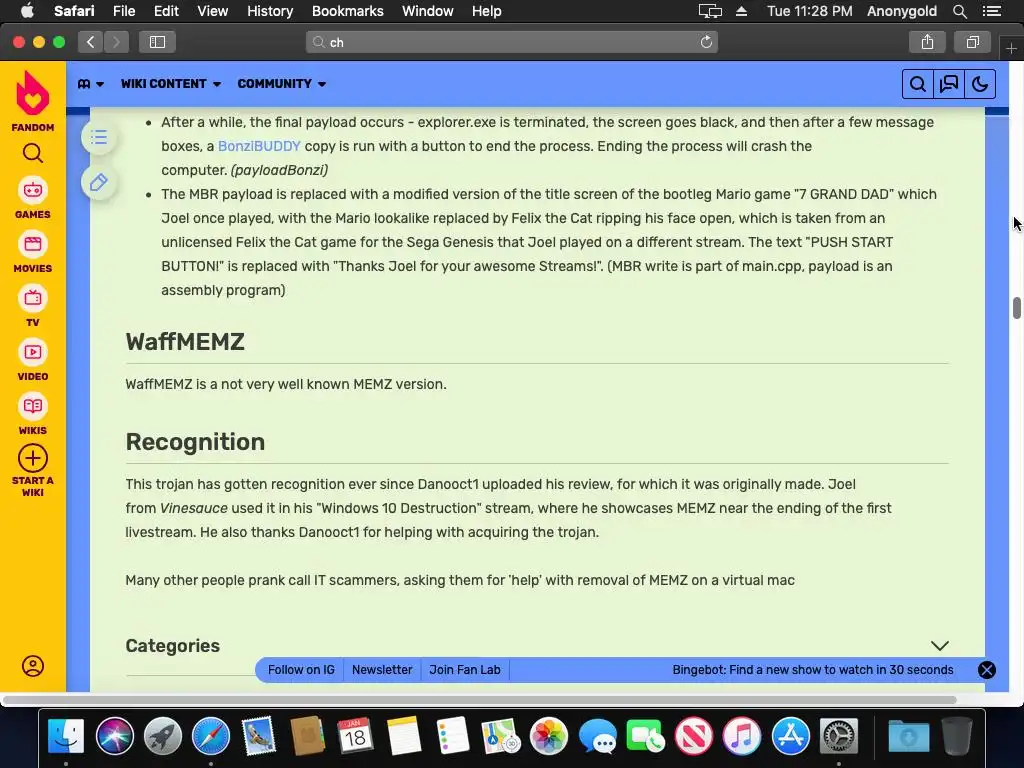
Task: Click the pencil edit page icon
Action: pos(99,182)
